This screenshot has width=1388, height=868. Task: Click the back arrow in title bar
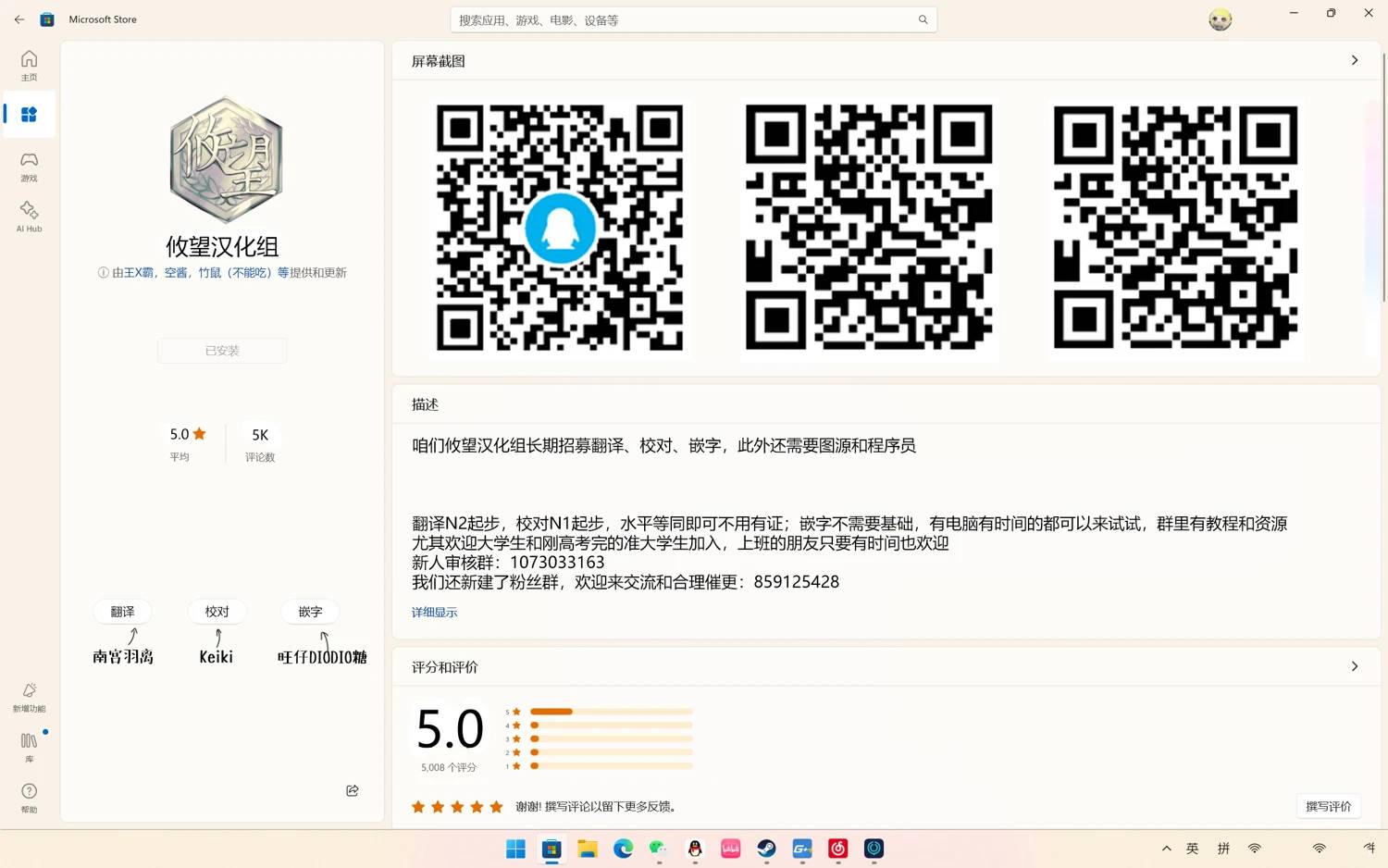point(19,19)
